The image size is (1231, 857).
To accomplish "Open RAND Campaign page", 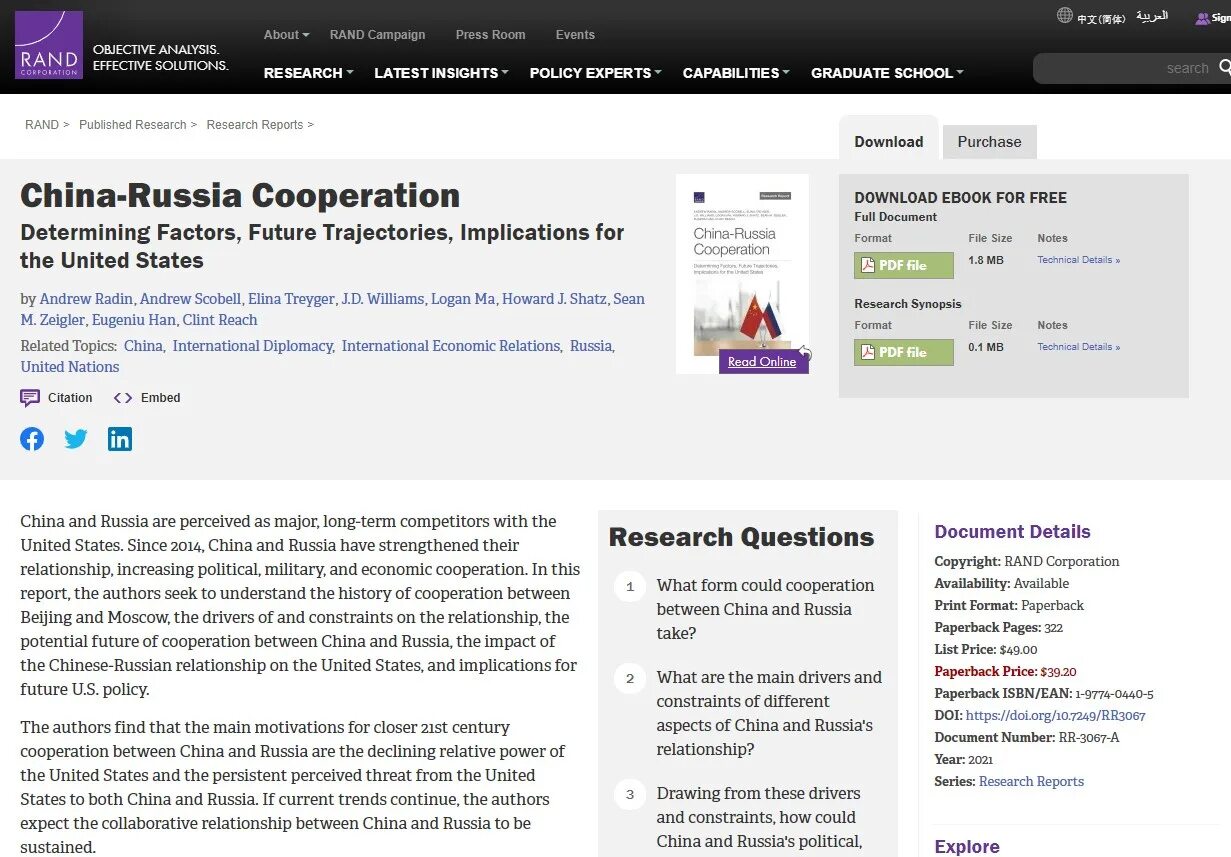I will (377, 35).
